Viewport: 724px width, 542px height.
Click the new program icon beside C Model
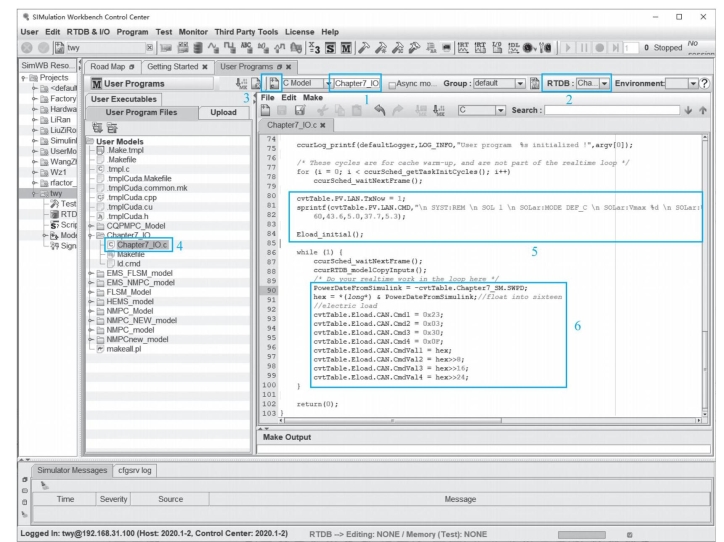click(274, 84)
